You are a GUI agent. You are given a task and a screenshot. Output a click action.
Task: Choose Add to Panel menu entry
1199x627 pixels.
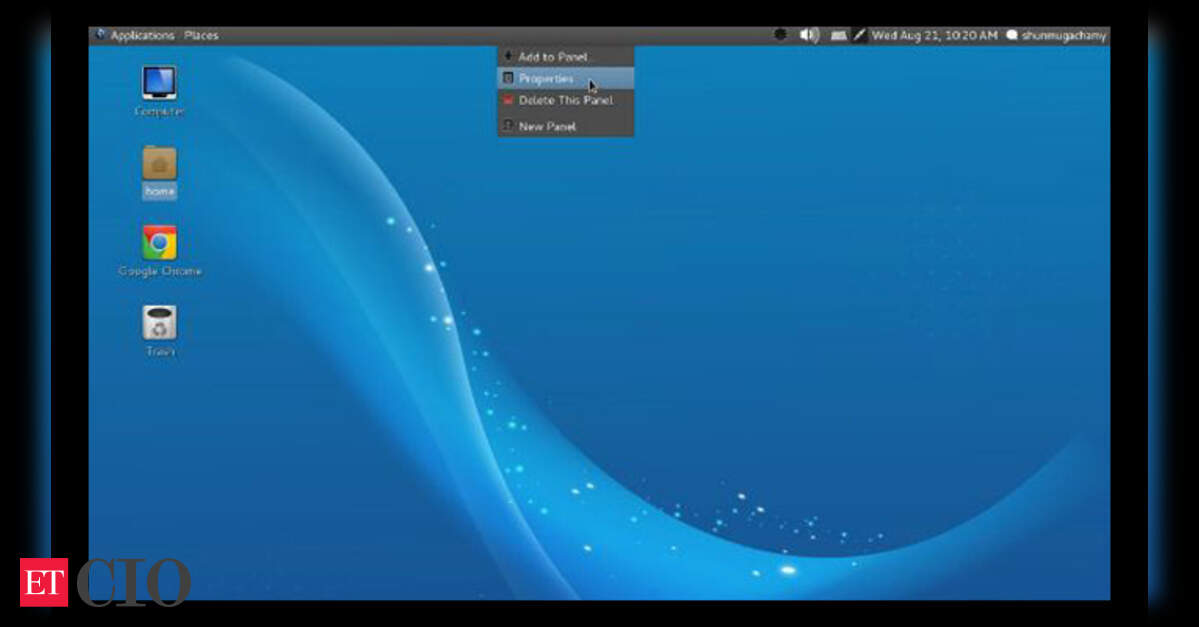pos(552,57)
